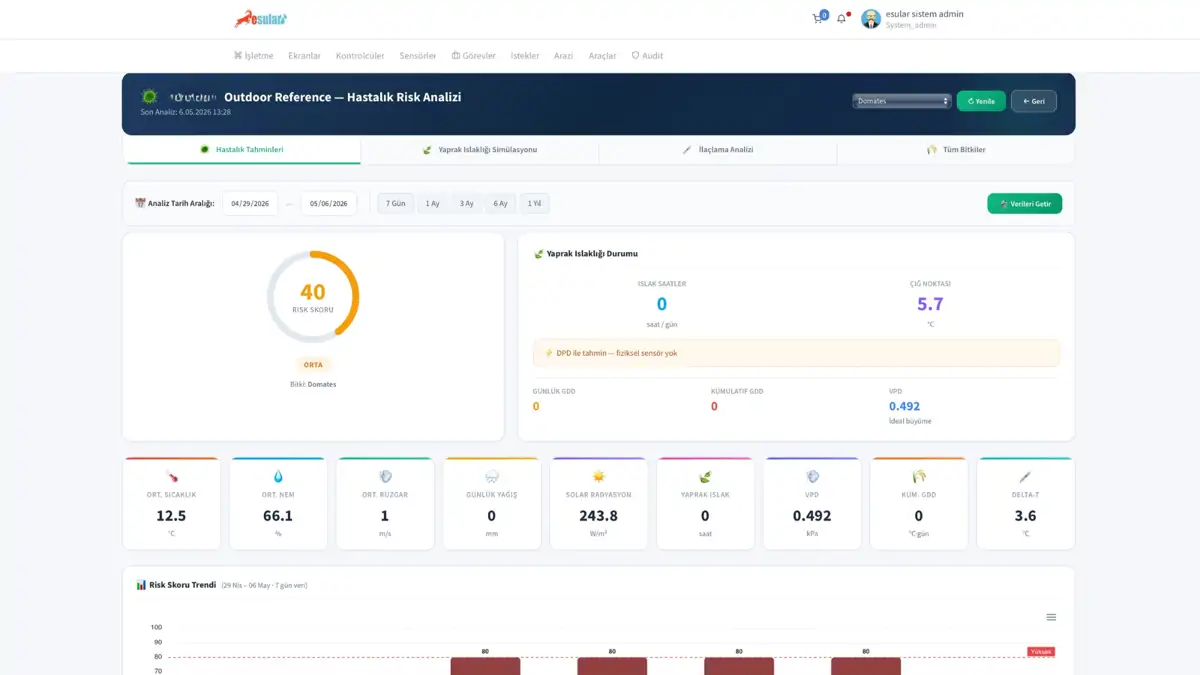Select the 1 Yıl range
This screenshot has width=1200, height=675.
pyautogui.click(x=534, y=204)
